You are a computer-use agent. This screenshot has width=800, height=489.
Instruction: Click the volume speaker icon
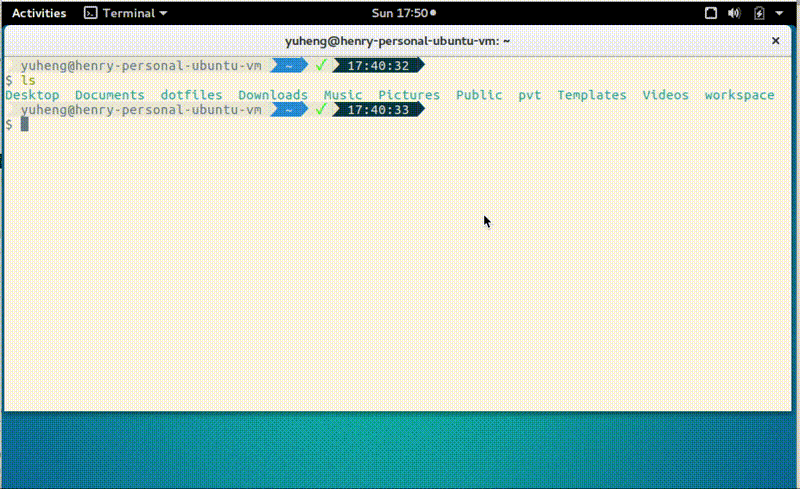(x=735, y=13)
